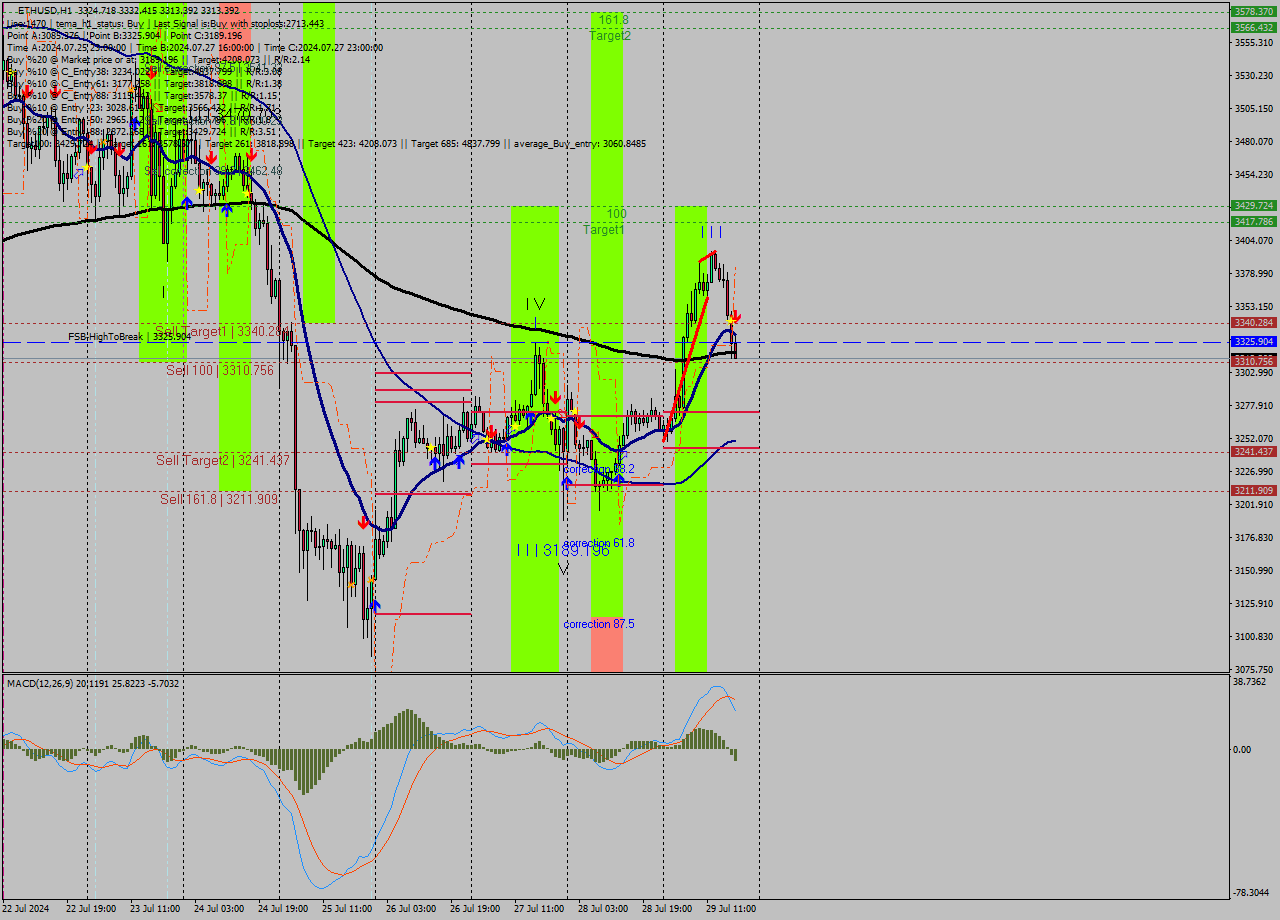1280x920 pixels.
Task: Click the red down arrow above the 24 Jul highs
Action: coord(251,156)
